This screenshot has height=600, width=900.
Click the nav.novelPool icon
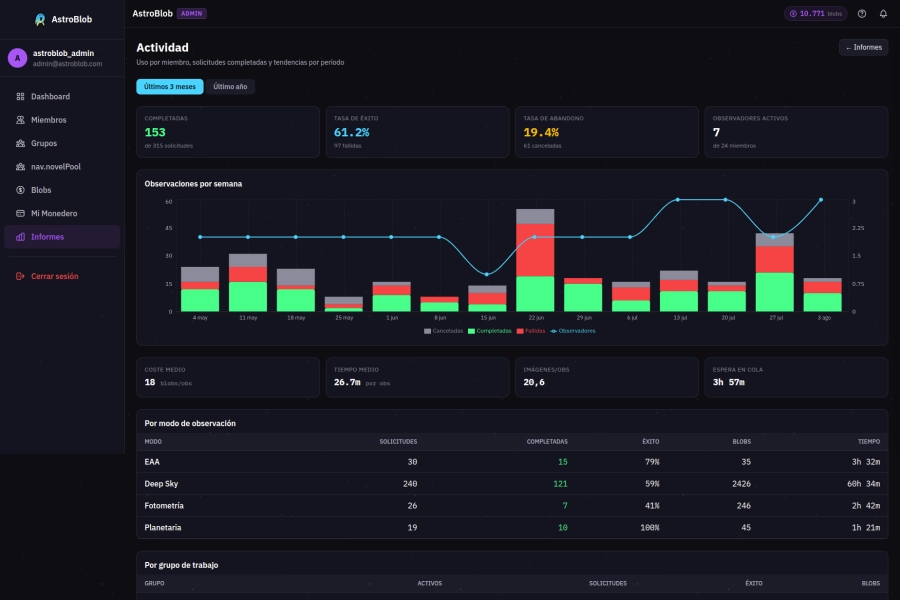tap(20, 167)
